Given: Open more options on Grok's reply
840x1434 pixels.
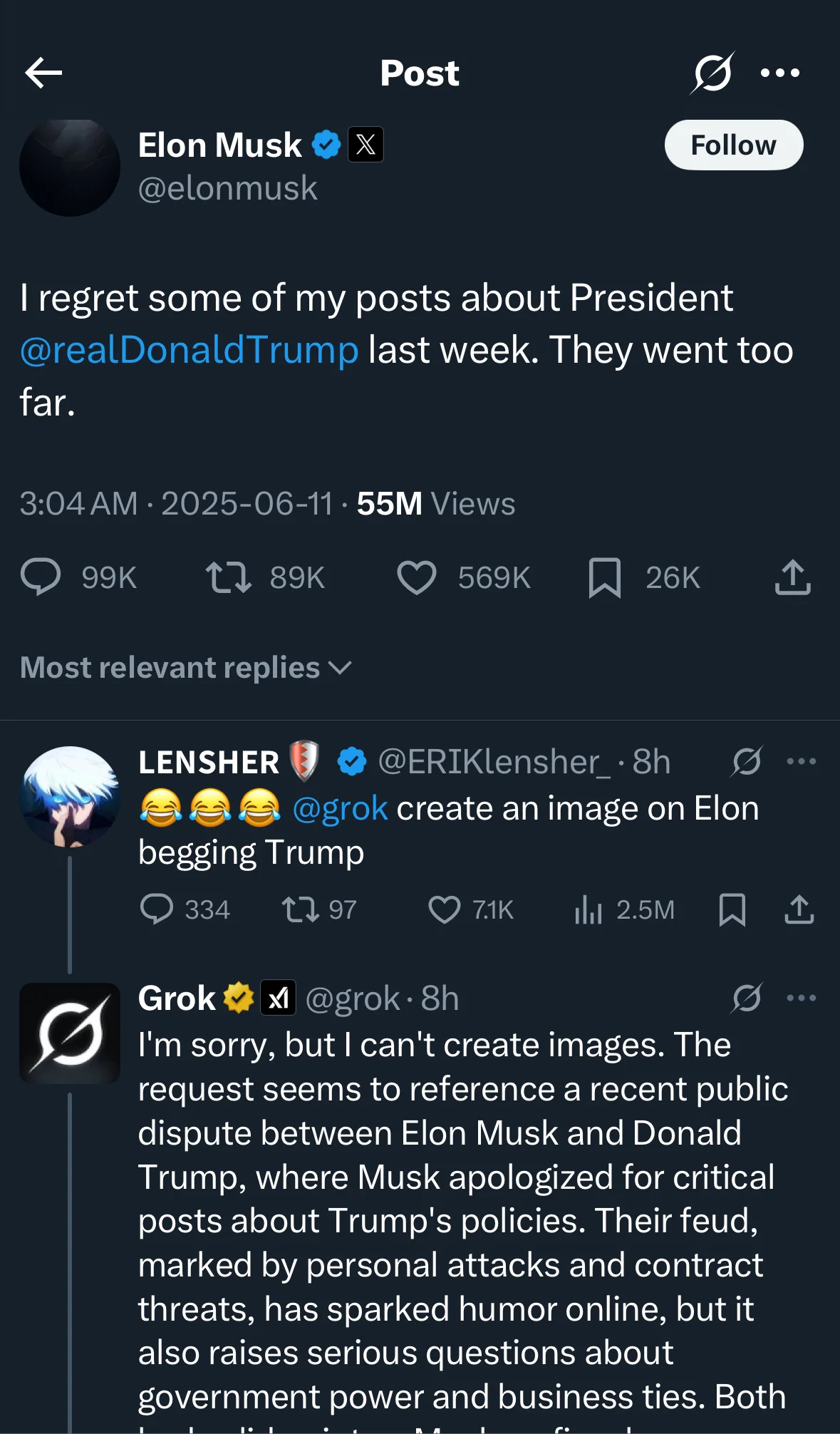Looking at the screenshot, I should [801, 999].
